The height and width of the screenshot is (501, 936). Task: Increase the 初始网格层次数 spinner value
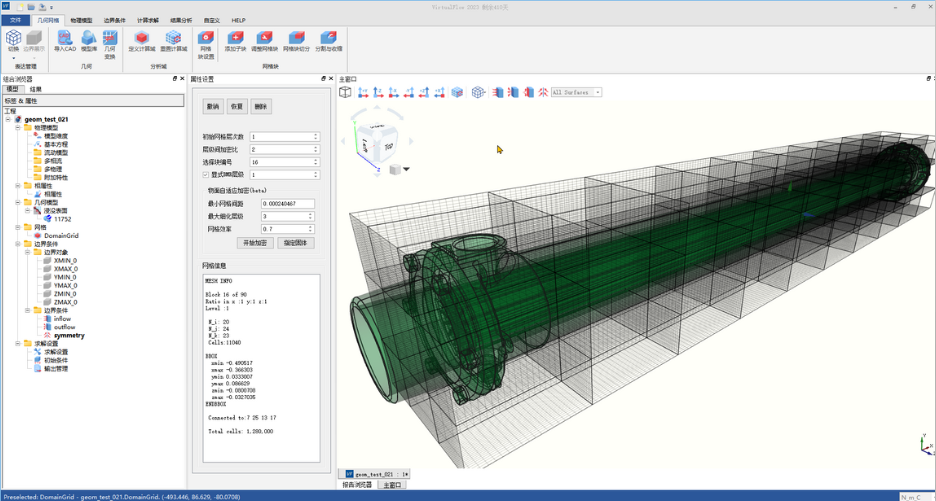pyautogui.click(x=316, y=135)
